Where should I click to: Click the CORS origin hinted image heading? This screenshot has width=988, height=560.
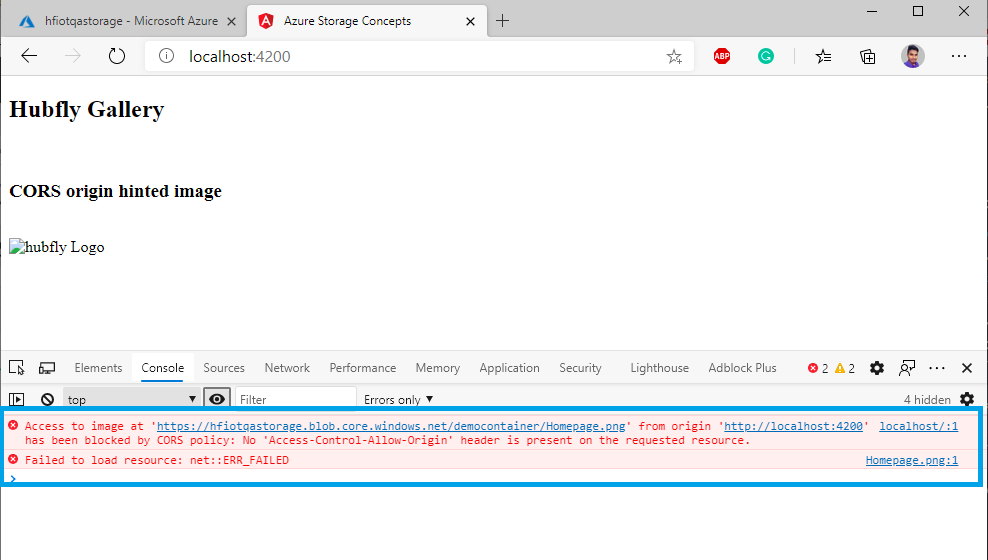coord(115,191)
